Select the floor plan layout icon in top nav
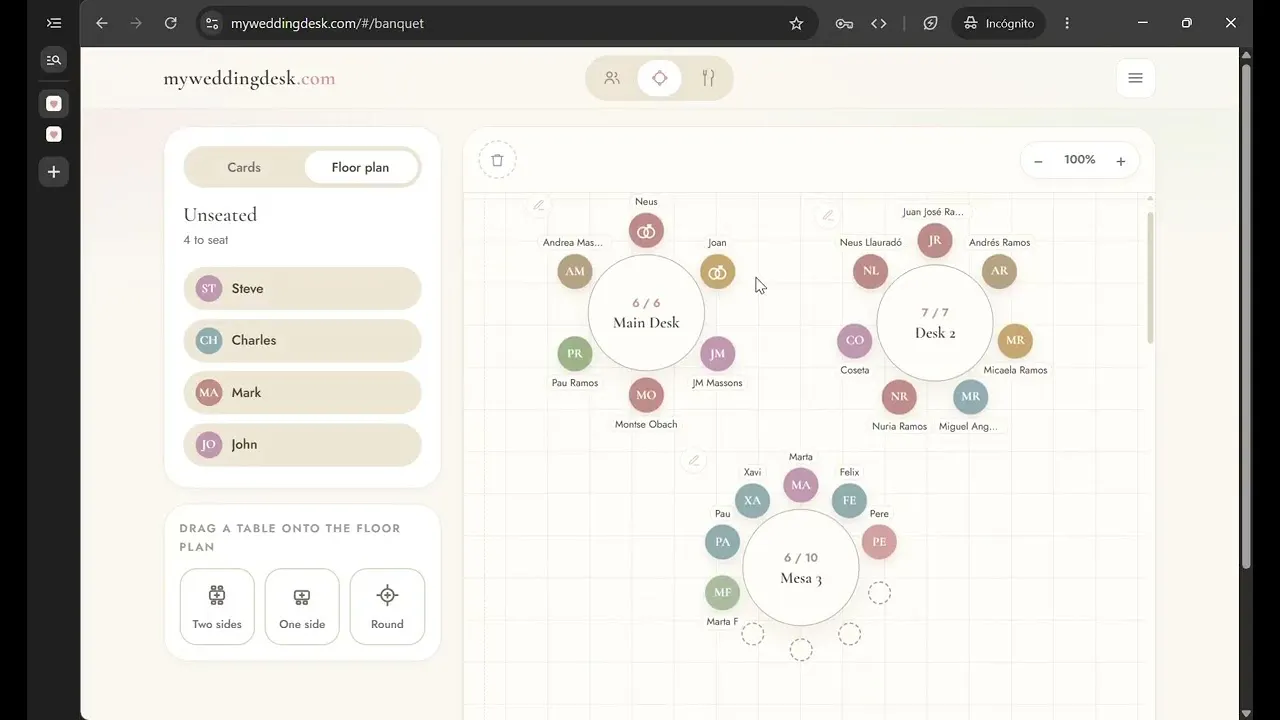Screen dimensions: 1280x720 (659, 78)
